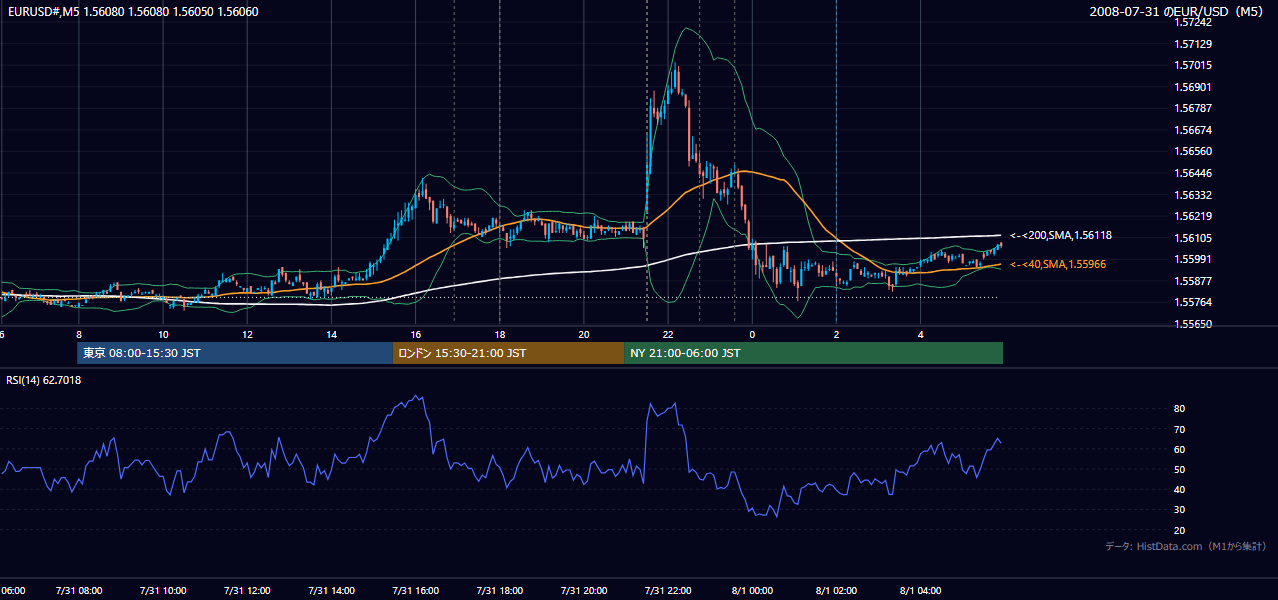Click the RSI 20 level label
The width and height of the screenshot is (1278, 600).
pos(1179,530)
